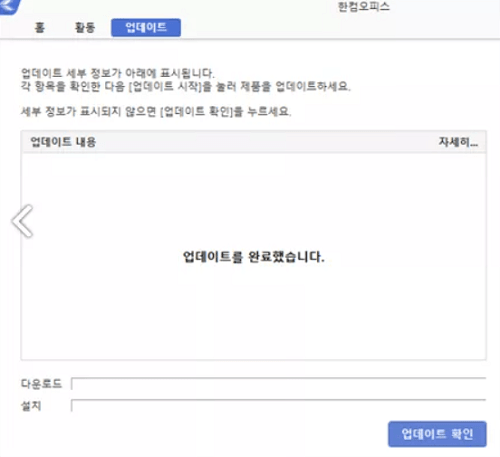
Task: Click the Hancom logo icon
Action: point(9,6)
